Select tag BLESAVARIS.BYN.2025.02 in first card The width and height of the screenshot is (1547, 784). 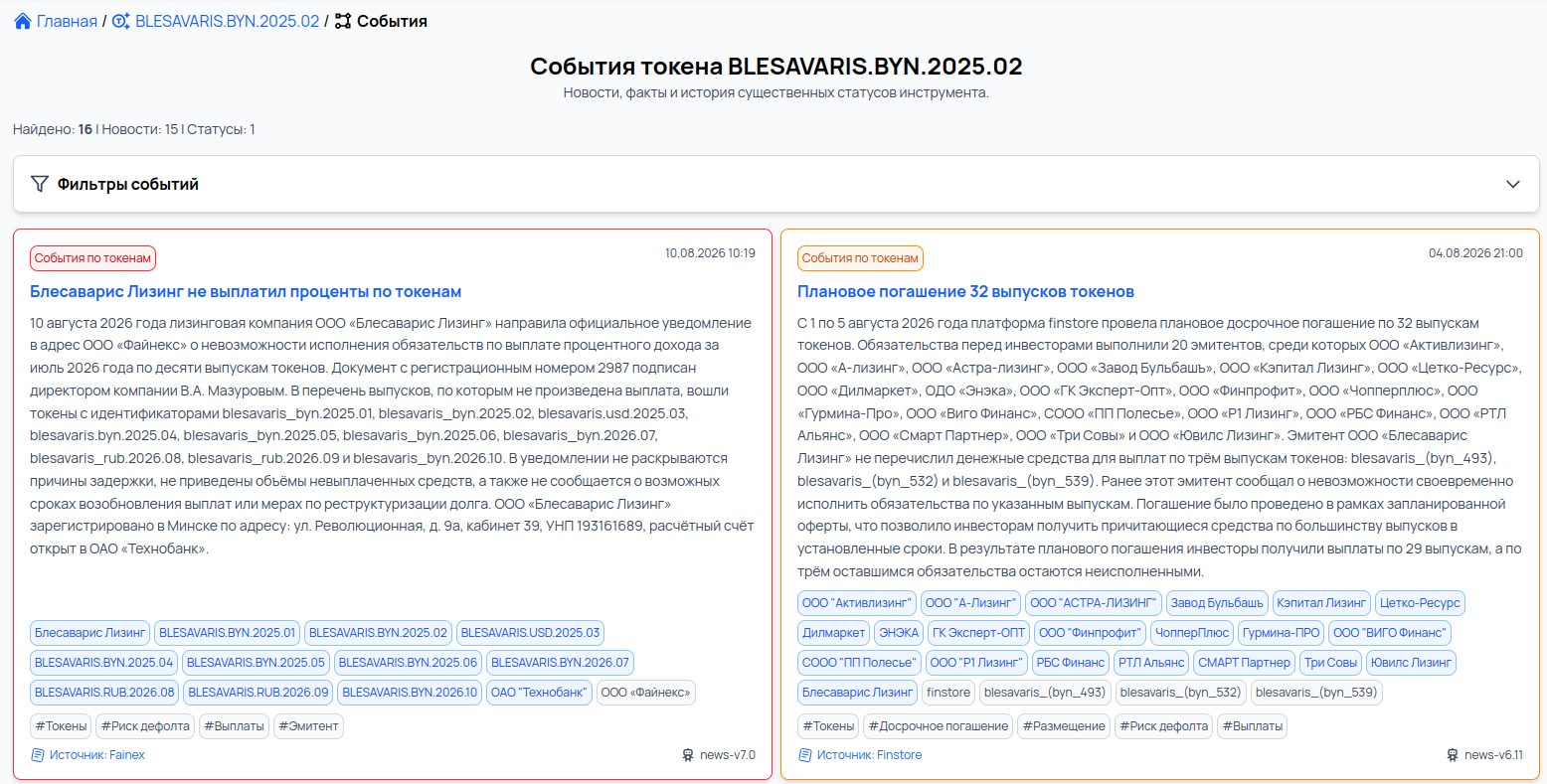379,633
